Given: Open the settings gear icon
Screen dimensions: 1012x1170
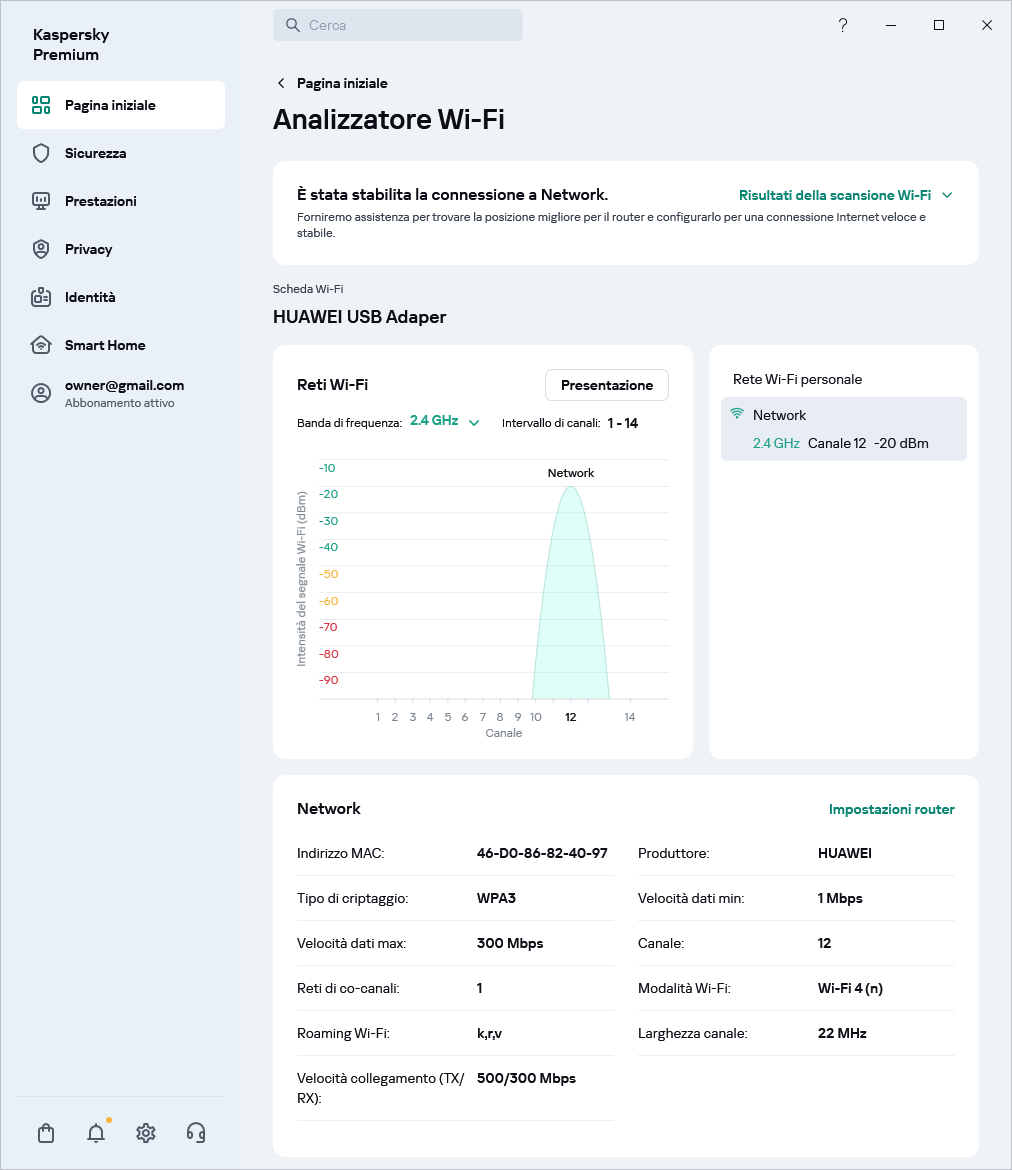Looking at the screenshot, I should (x=146, y=1133).
